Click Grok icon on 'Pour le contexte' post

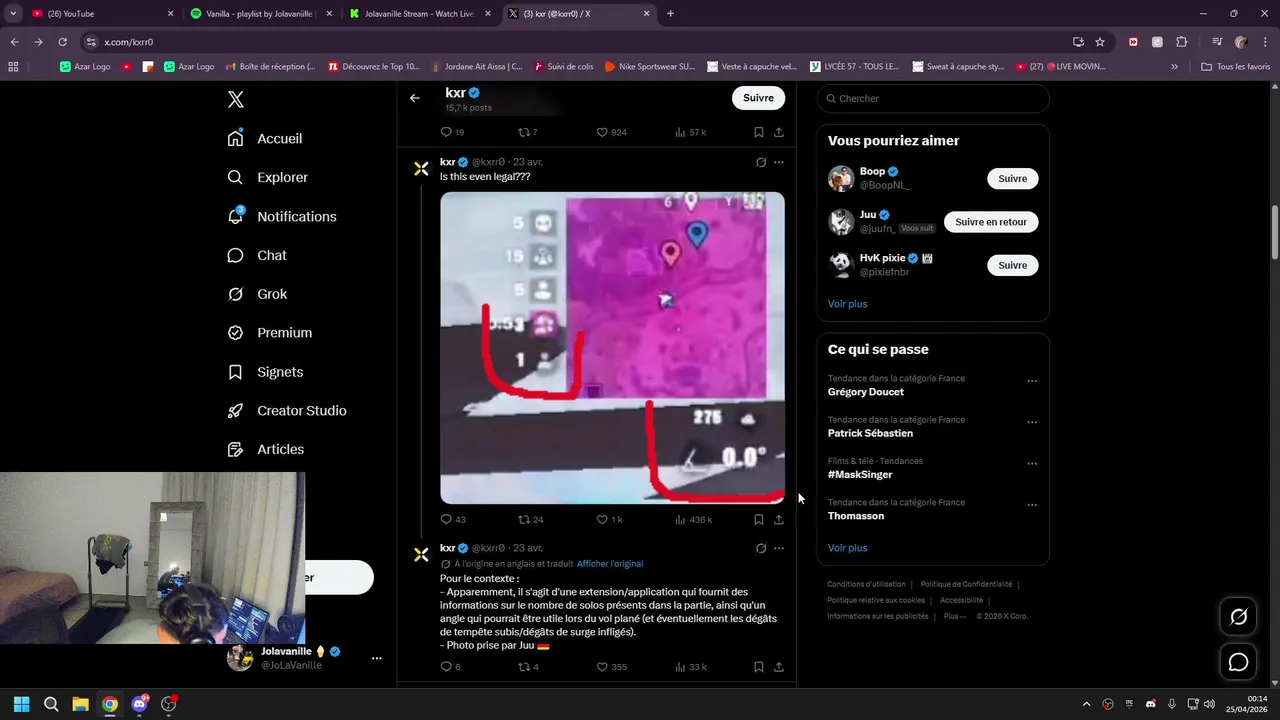[x=761, y=548]
